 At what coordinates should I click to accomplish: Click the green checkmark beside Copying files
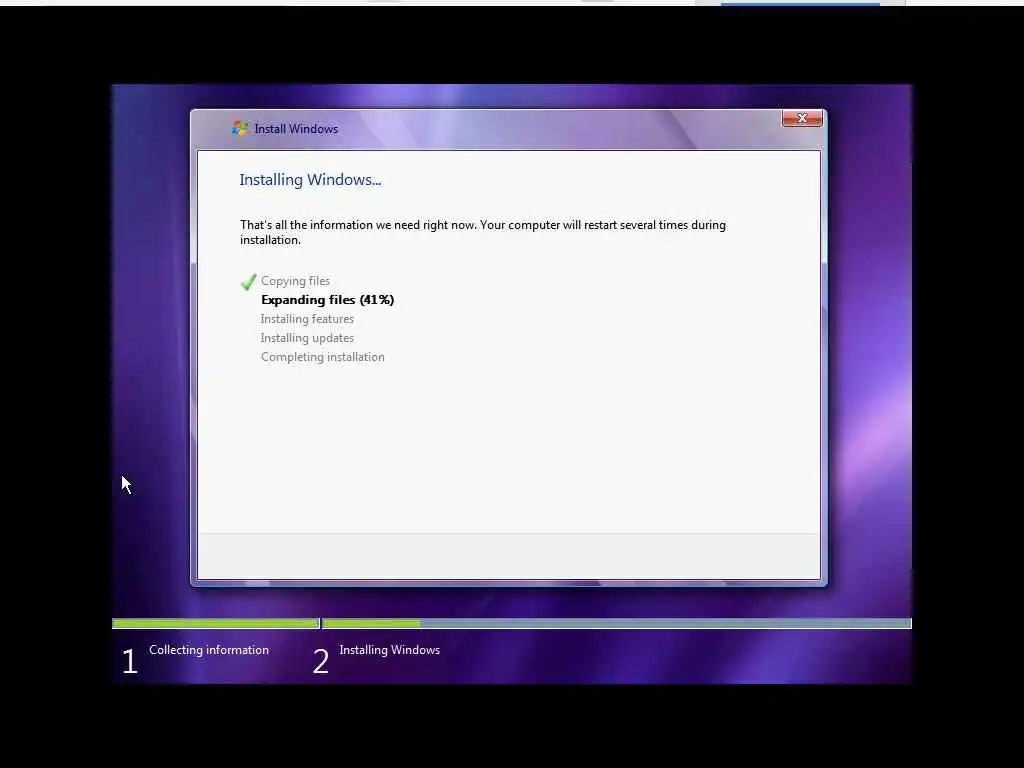pos(248,281)
